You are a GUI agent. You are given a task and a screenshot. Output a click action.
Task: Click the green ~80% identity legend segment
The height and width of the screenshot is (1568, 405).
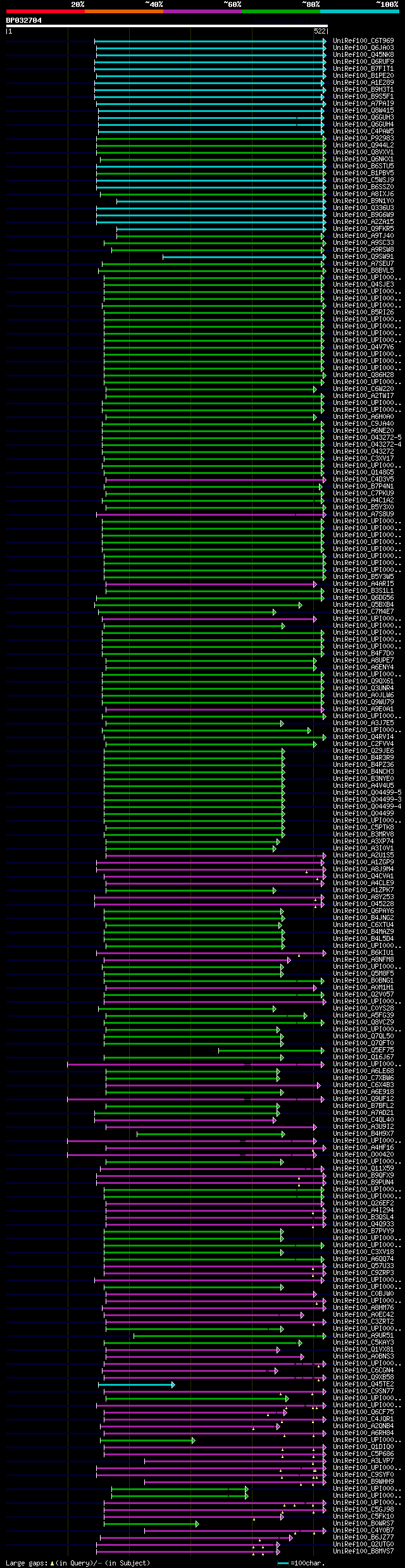click(281, 11)
